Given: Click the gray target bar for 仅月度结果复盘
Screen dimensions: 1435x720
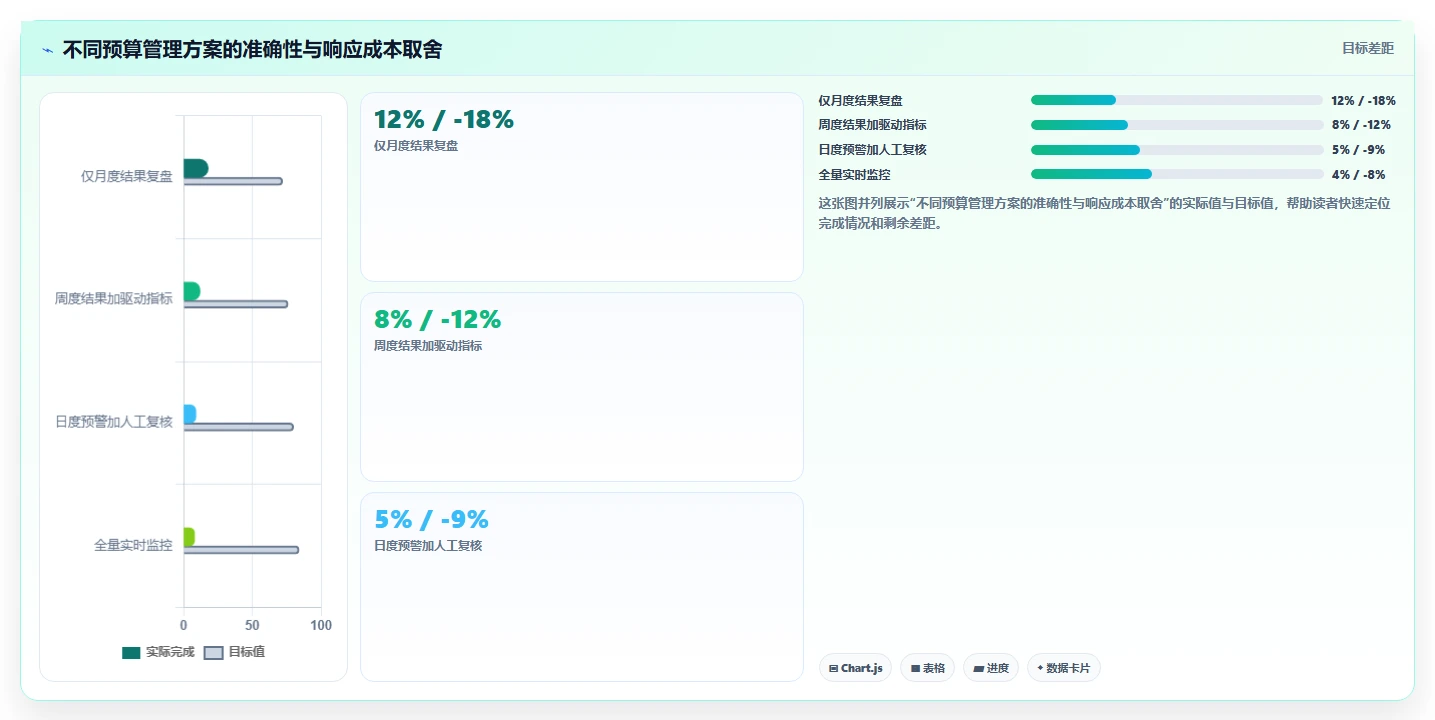Looking at the screenshot, I should pyautogui.click(x=232, y=181).
